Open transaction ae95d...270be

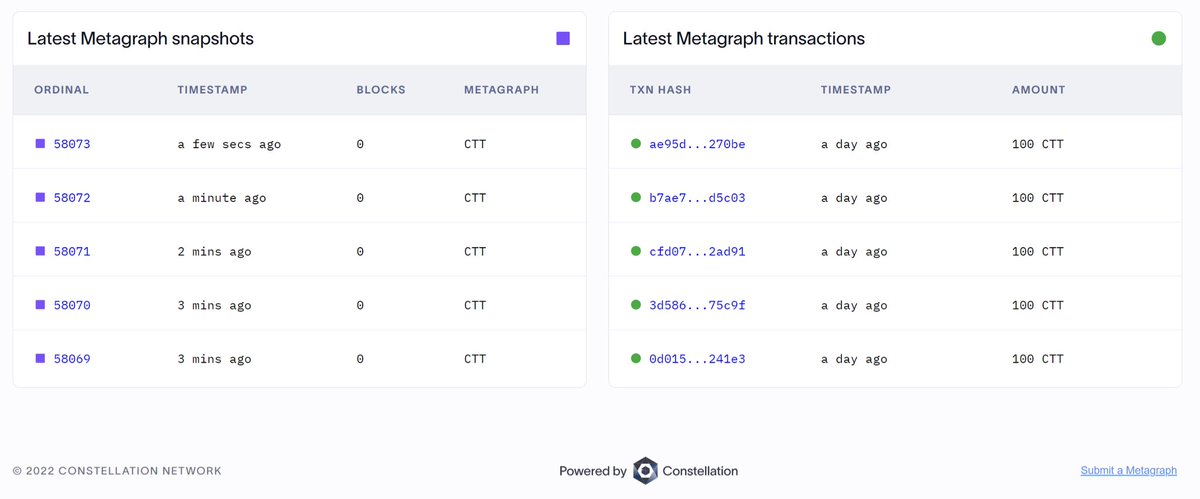click(x=697, y=144)
